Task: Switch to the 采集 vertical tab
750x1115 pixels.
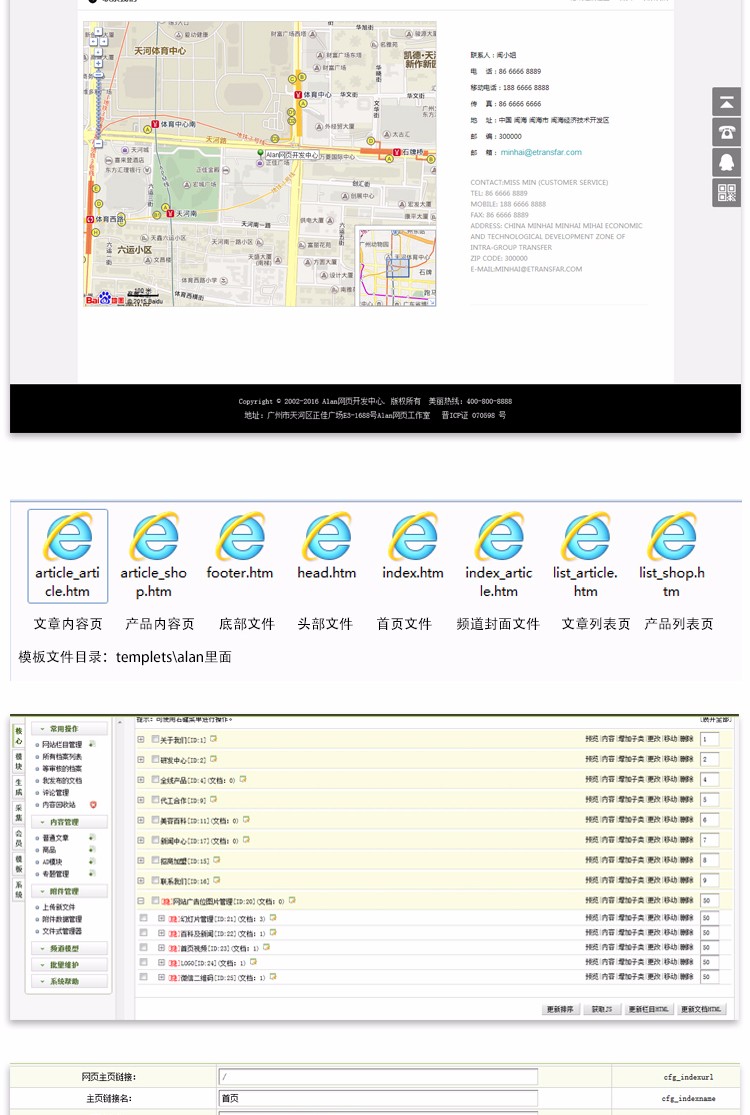Action: [x=18, y=813]
